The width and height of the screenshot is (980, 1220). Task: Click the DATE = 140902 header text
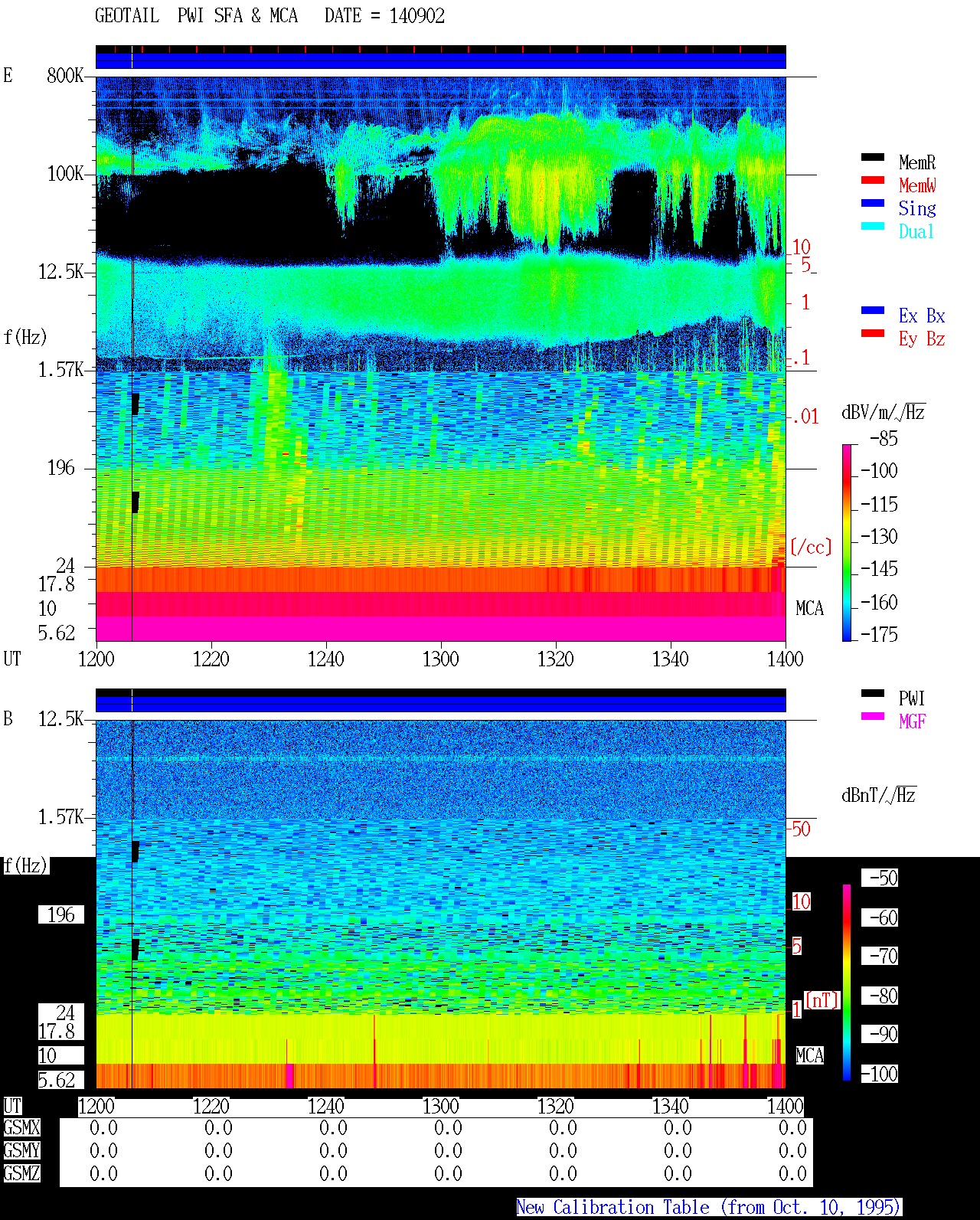[x=384, y=16]
